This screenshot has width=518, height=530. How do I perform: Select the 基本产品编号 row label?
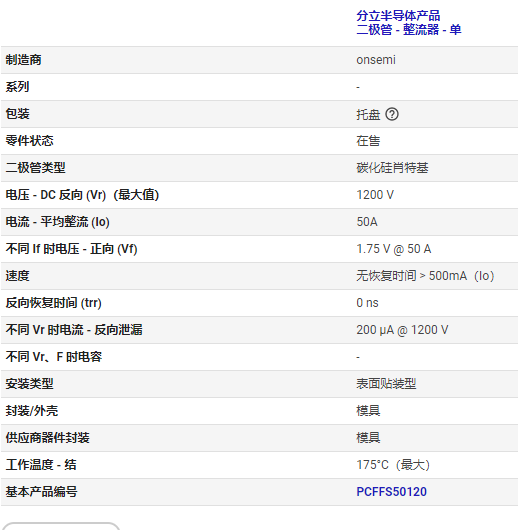pyautogui.click(x=41, y=492)
